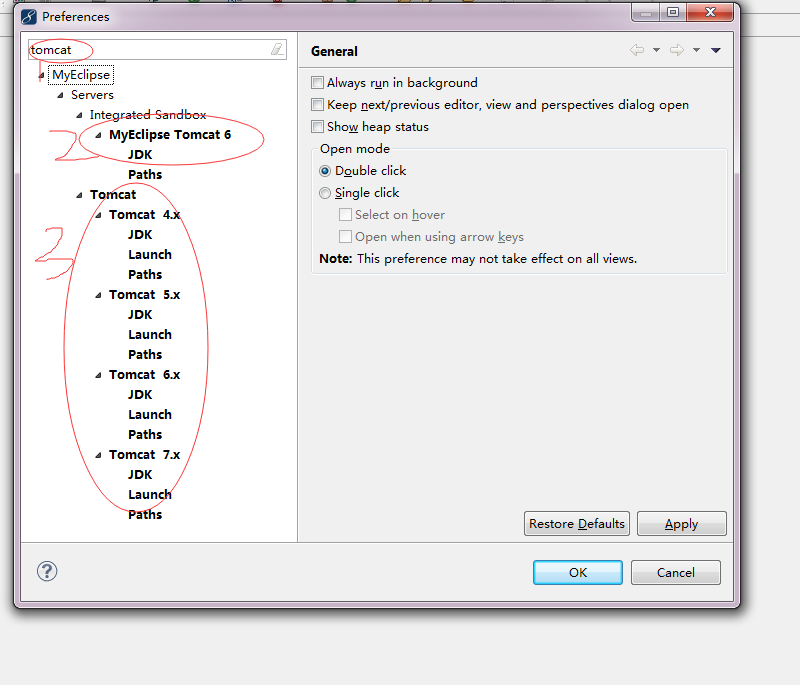Enable Show heap status
Image resolution: width=800 pixels, height=685 pixels.
(x=317, y=126)
